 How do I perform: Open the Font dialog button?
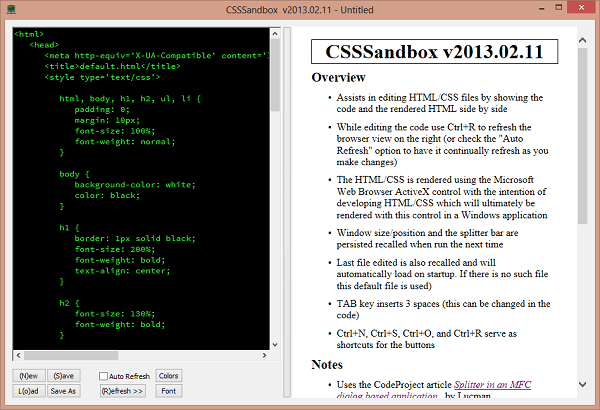[169, 391]
